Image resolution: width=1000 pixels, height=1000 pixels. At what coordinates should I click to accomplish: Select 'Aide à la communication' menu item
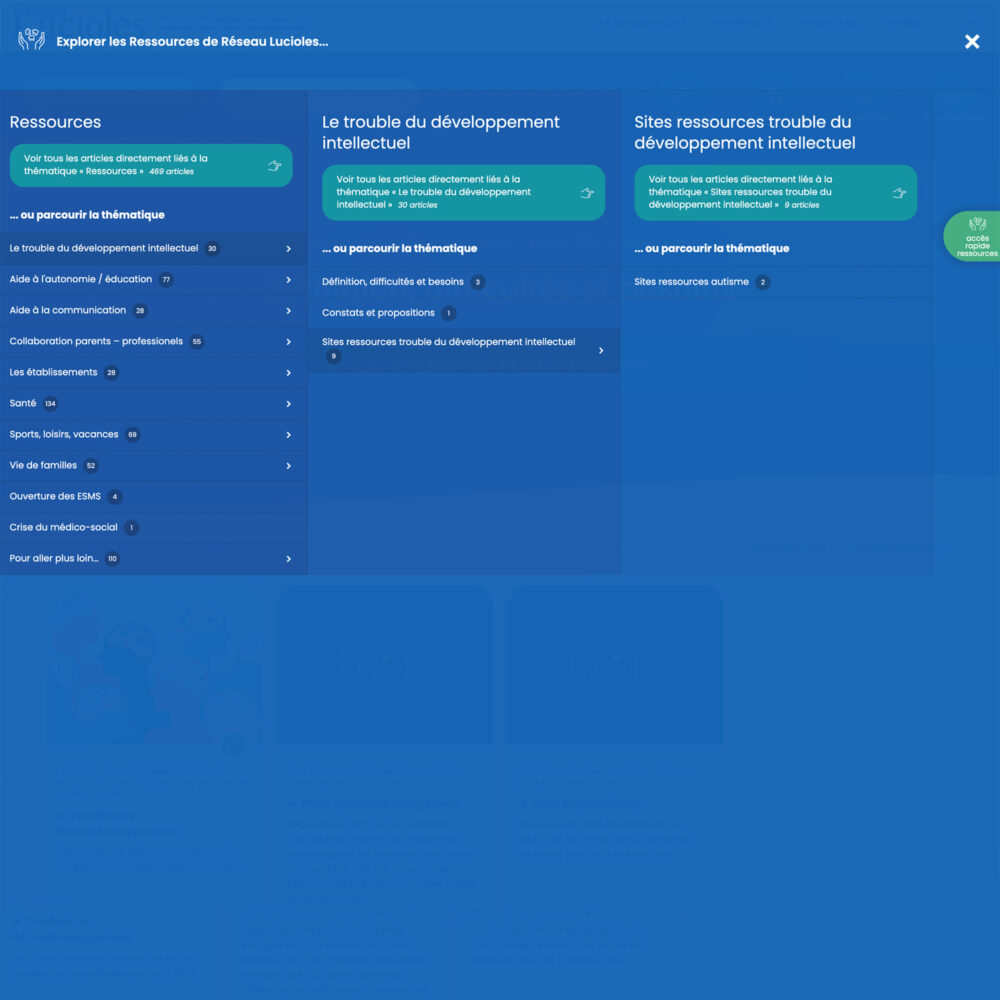154,311
